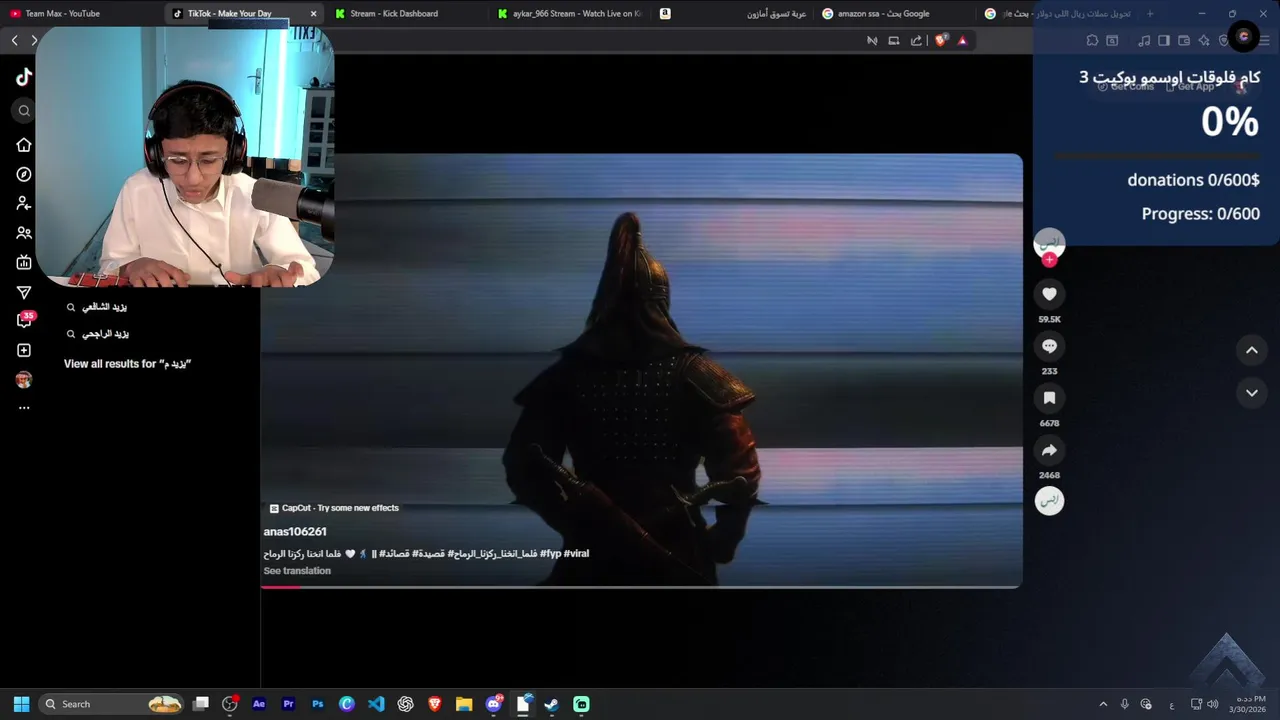Open Visual Studio Code from taskbar
The height and width of the screenshot is (720, 1280).
point(376,704)
